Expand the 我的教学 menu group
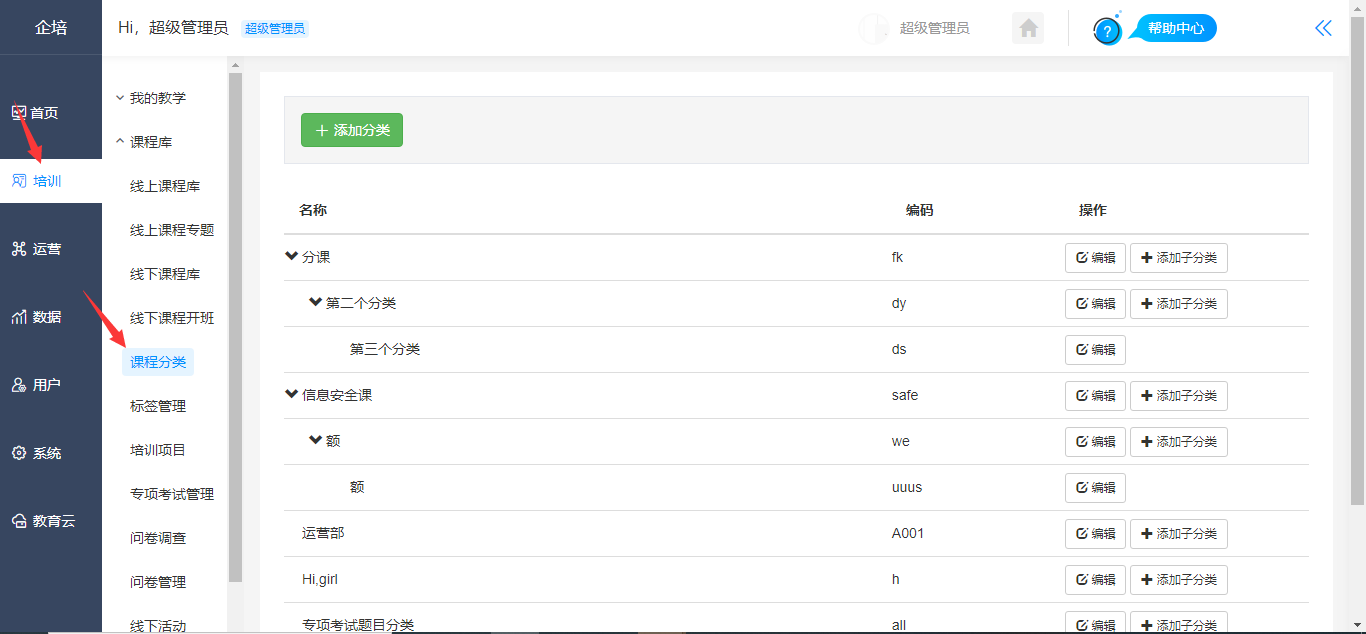The width and height of the screenshot is (1366, 634). point(150,98)
